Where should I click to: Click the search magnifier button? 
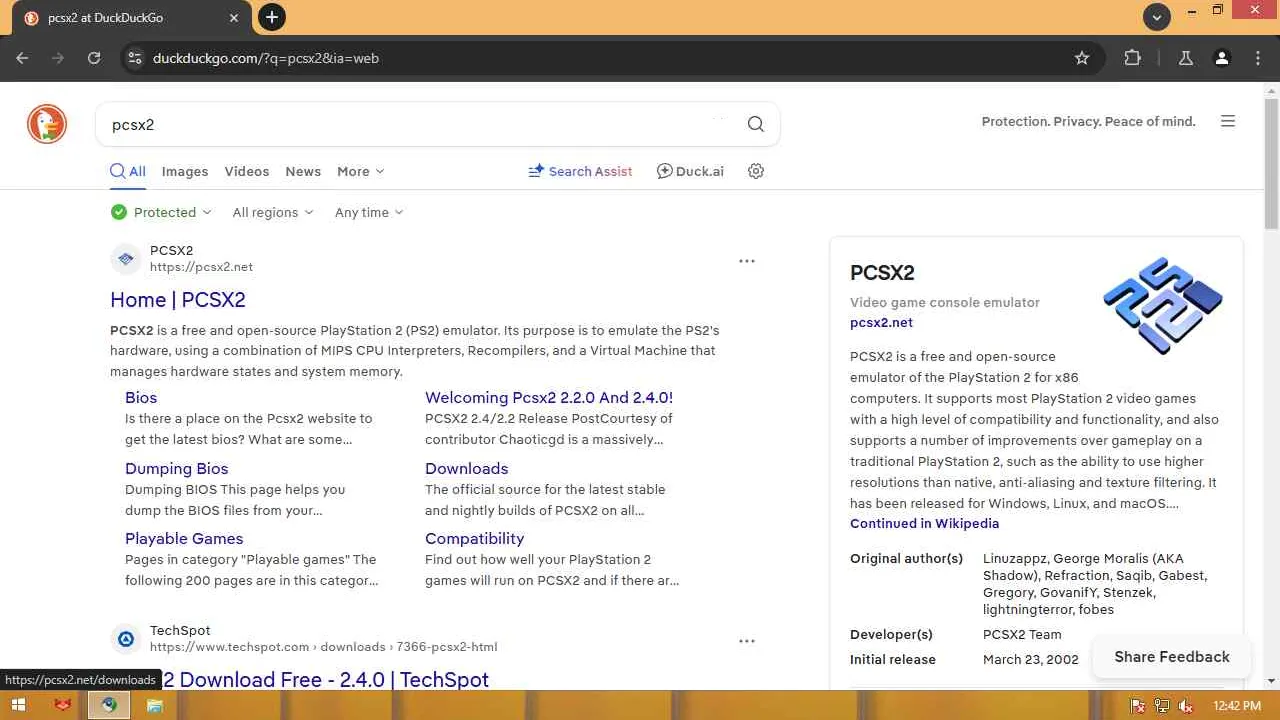click(x=756, y=124)
